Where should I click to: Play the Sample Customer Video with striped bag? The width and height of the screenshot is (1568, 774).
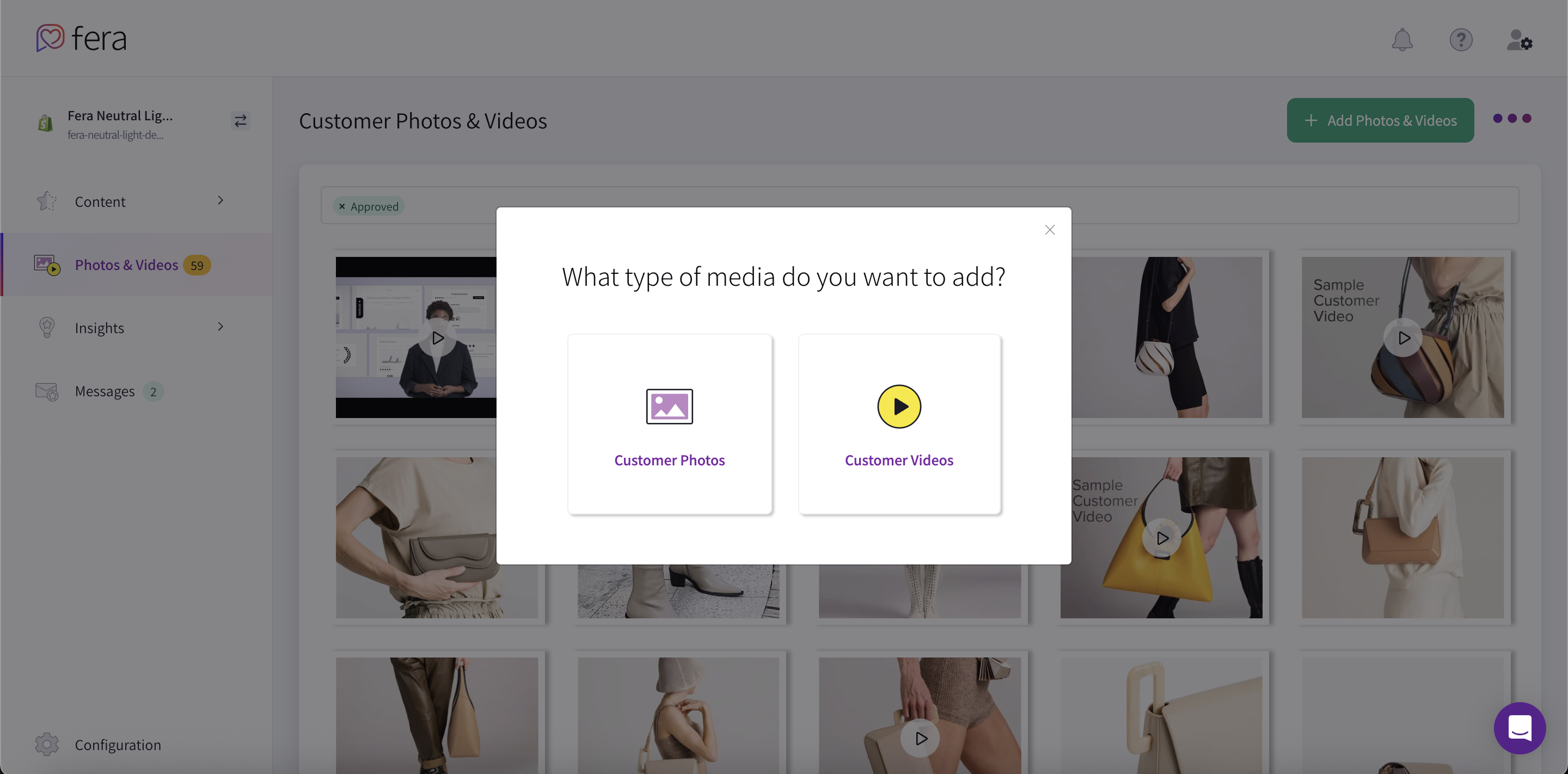coord(1403,337)
